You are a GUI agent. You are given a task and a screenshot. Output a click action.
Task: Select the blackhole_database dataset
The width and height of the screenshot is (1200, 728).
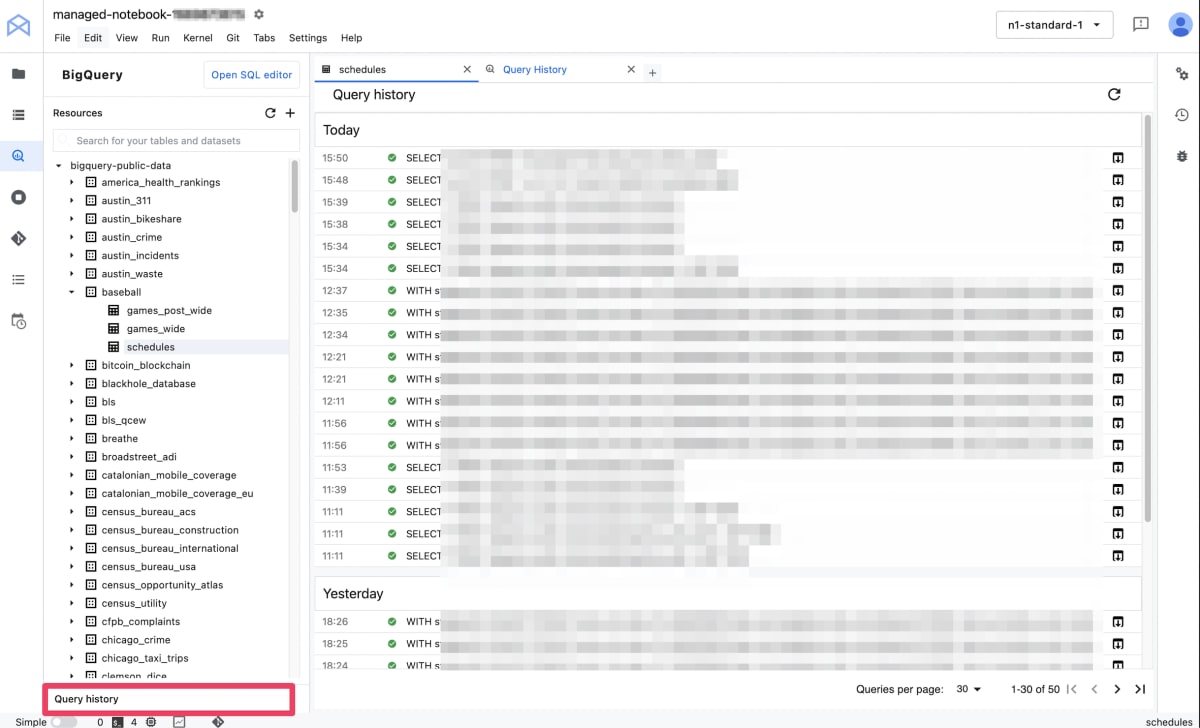(148, 384)
